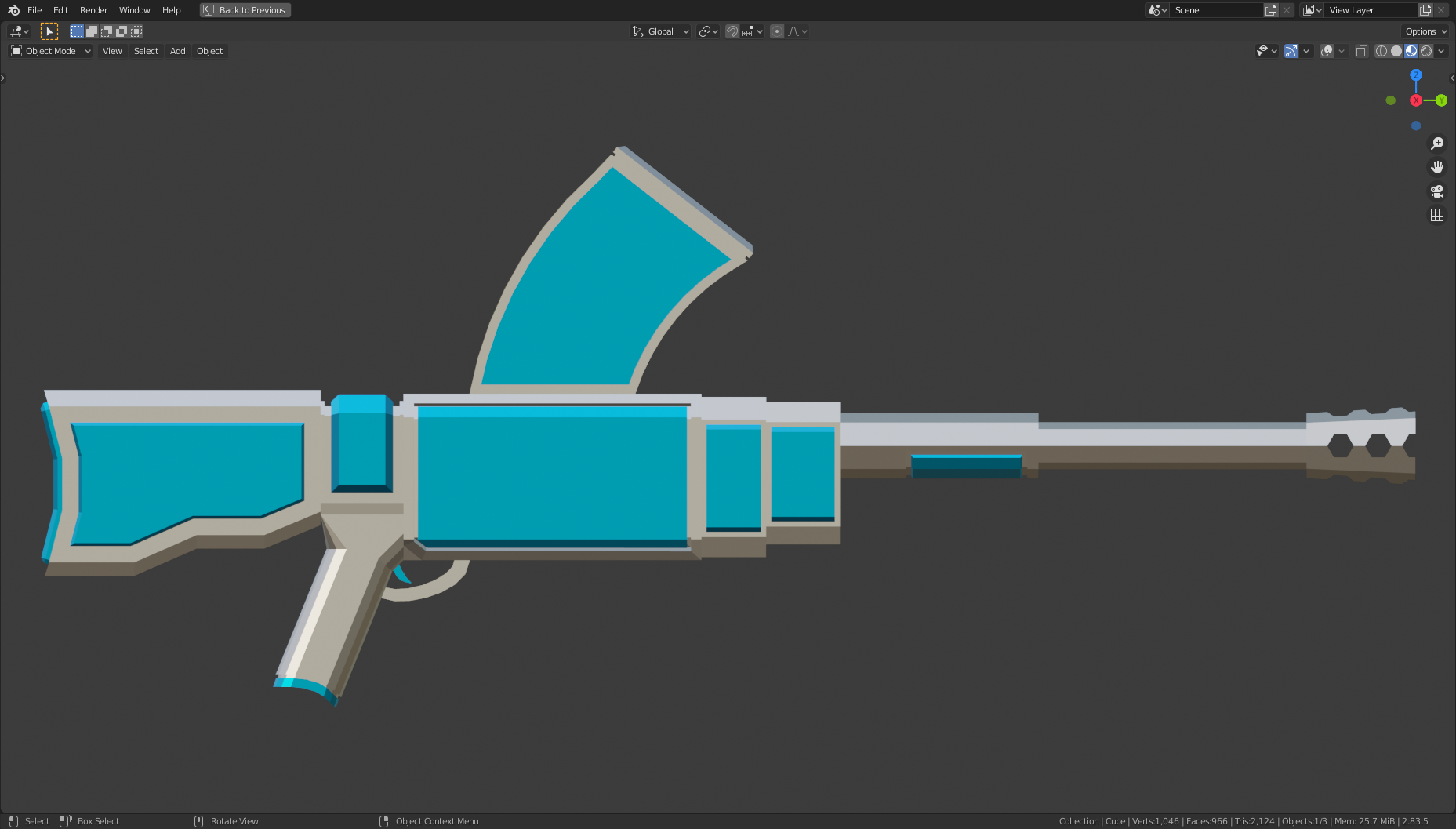Switch to Material Preview shading
1456x829 pixels.
click(x=1411, y=51)
